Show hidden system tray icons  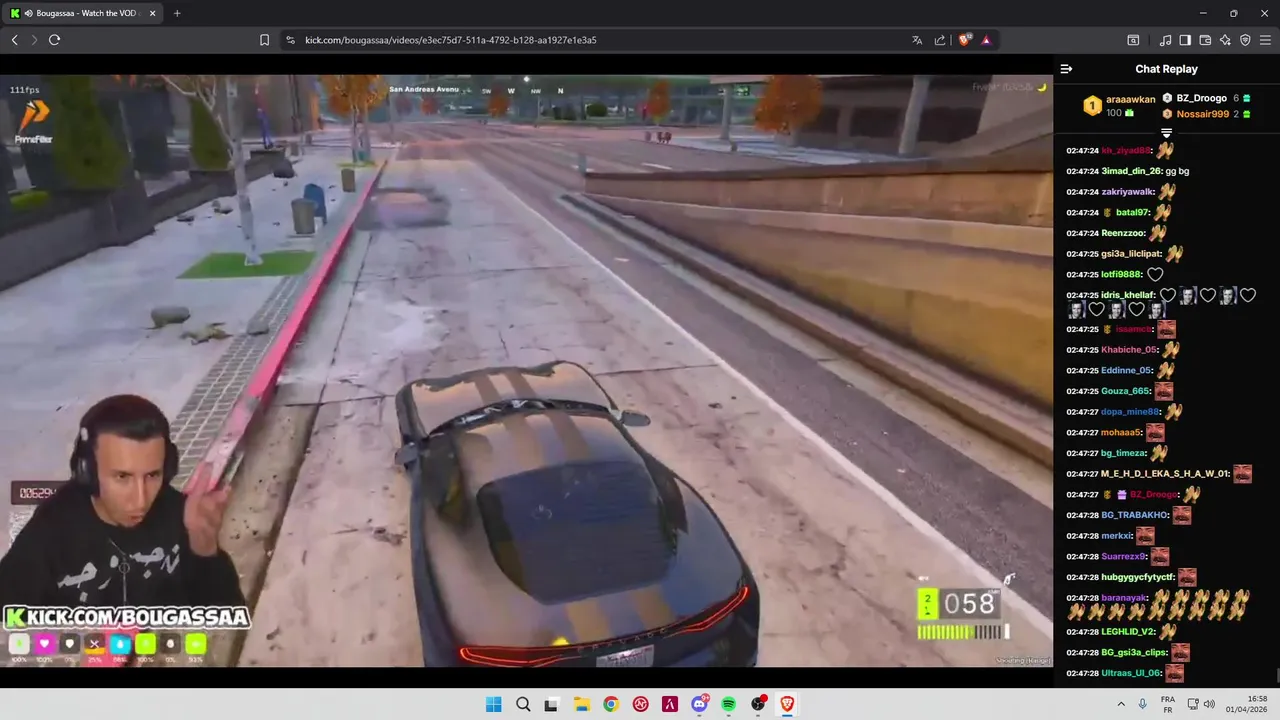(x=1120, y=704)
